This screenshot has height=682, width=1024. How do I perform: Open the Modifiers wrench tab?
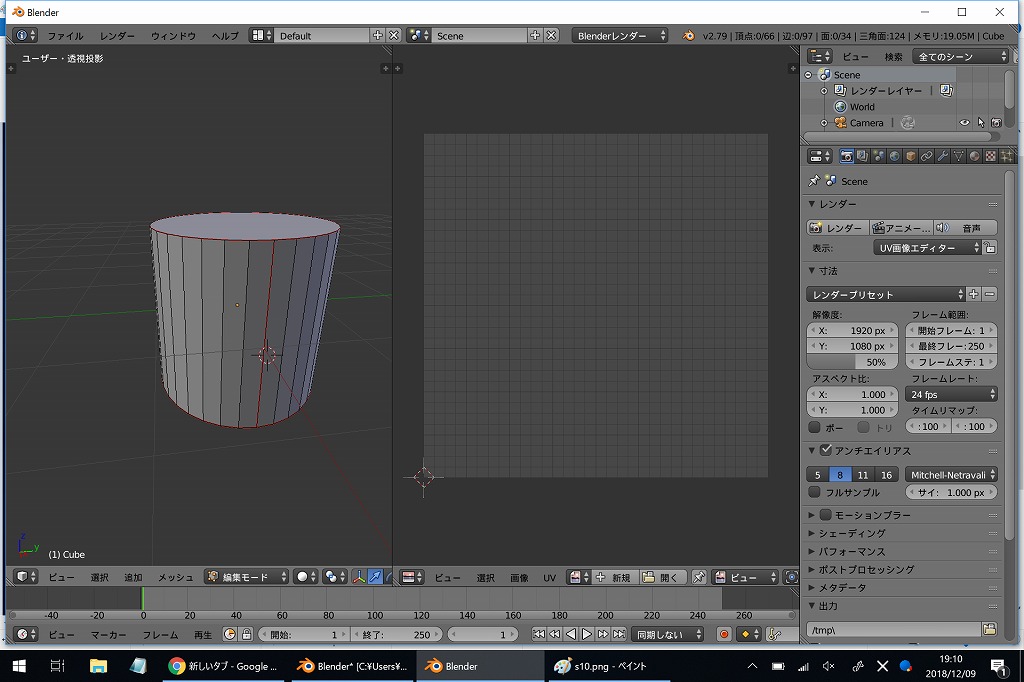(x=942, y=156)
